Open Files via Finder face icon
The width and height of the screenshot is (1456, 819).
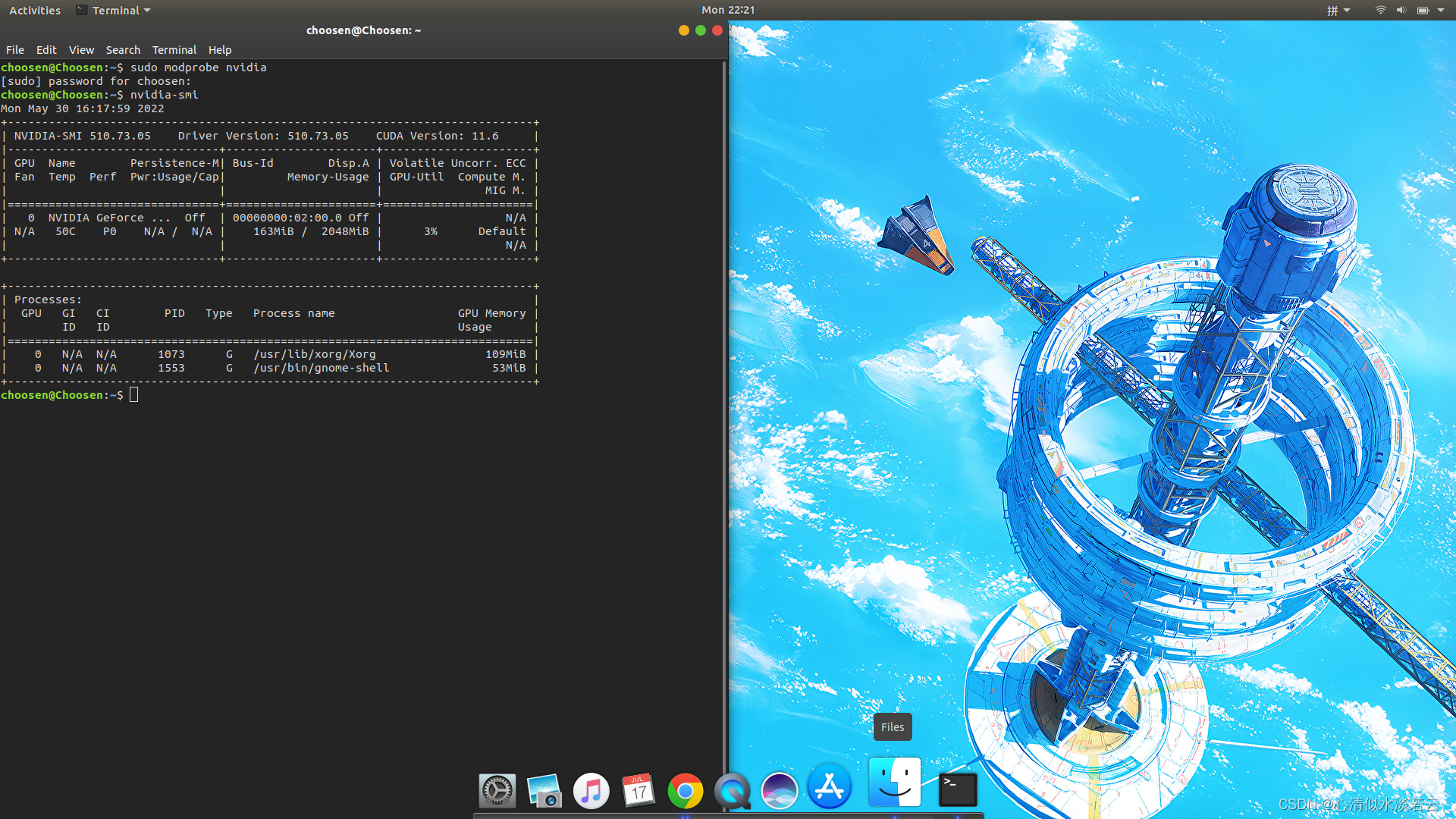[894, 783]
